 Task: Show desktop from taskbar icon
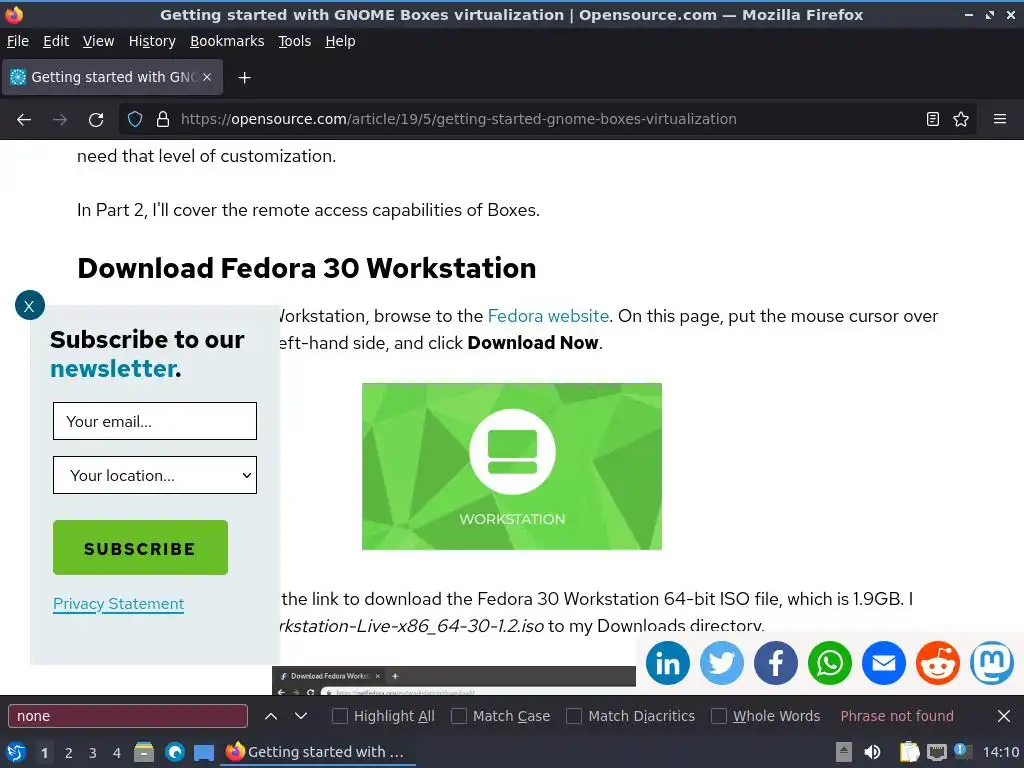204,752
